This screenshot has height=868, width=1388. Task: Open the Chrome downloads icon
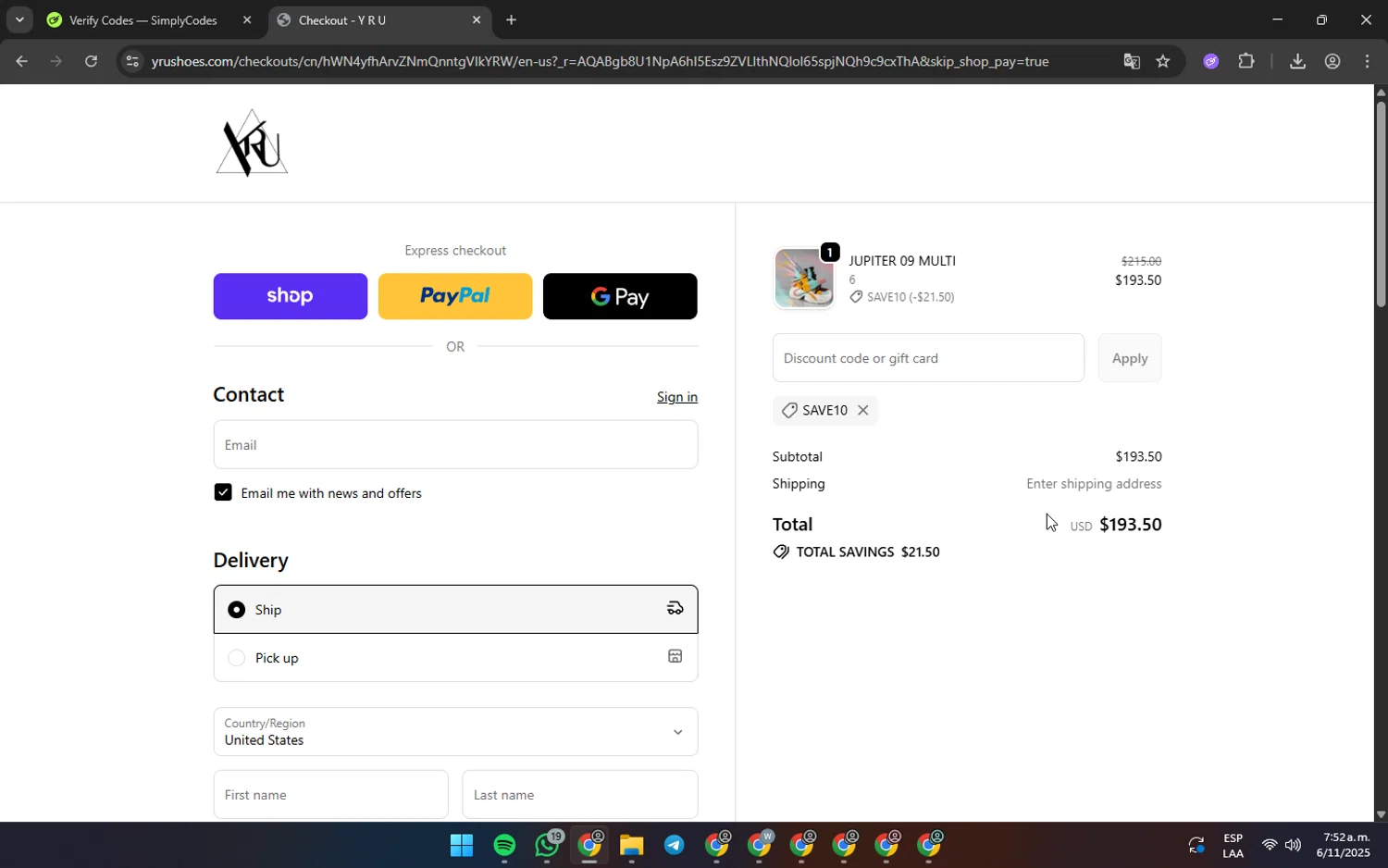tap(1297, 62)
